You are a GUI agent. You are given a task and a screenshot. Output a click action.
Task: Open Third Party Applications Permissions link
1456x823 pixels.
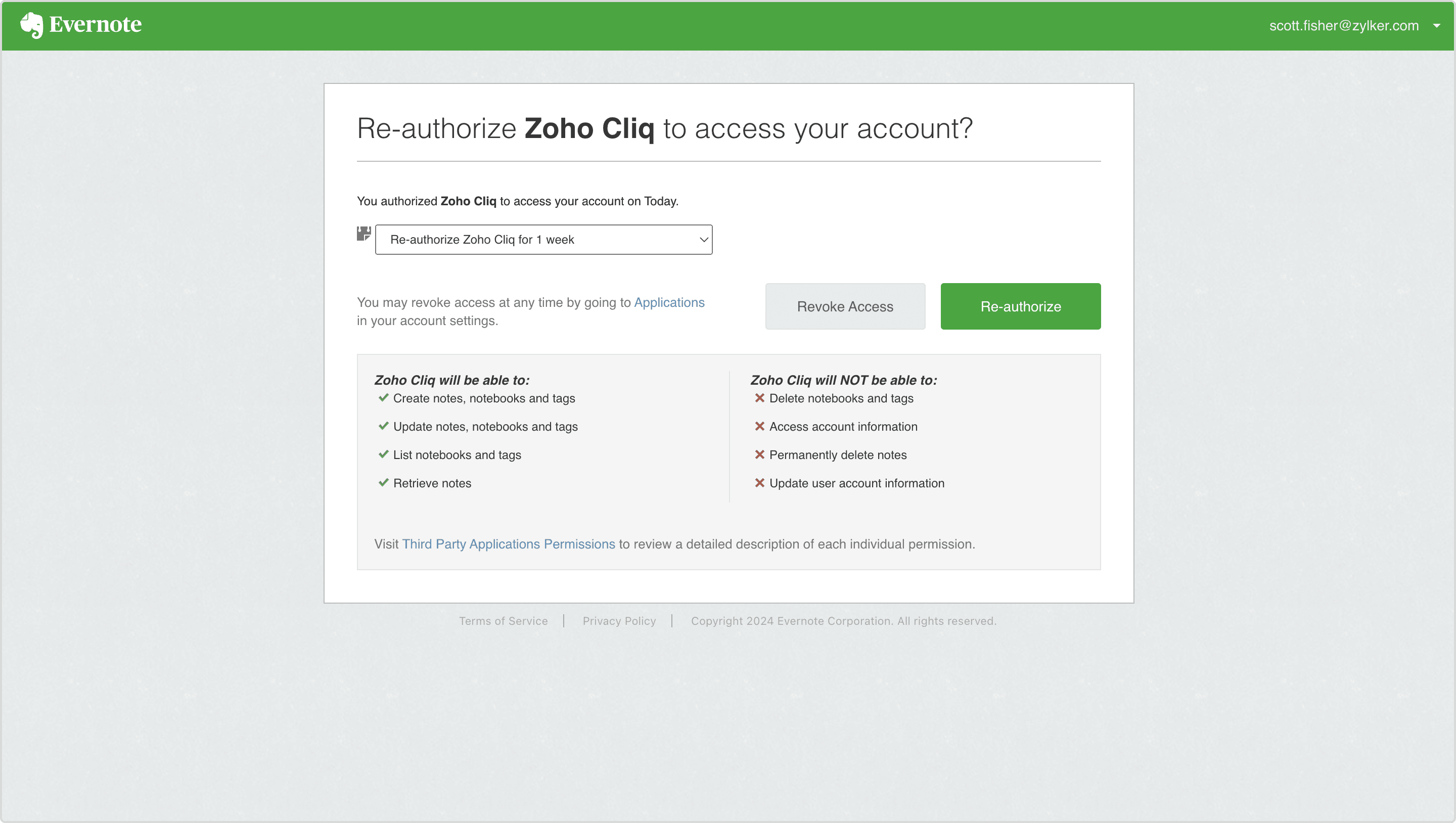click(x=508, y=544)
